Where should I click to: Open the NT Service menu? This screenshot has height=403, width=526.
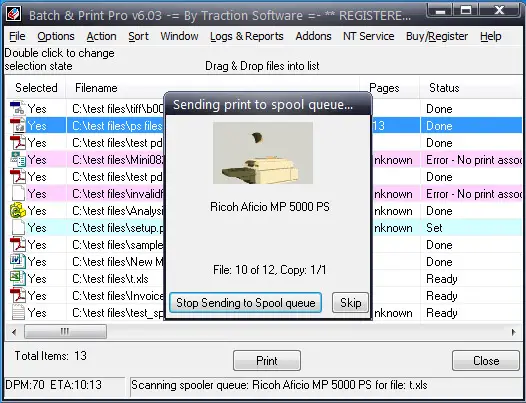click(x=368, y=36)
